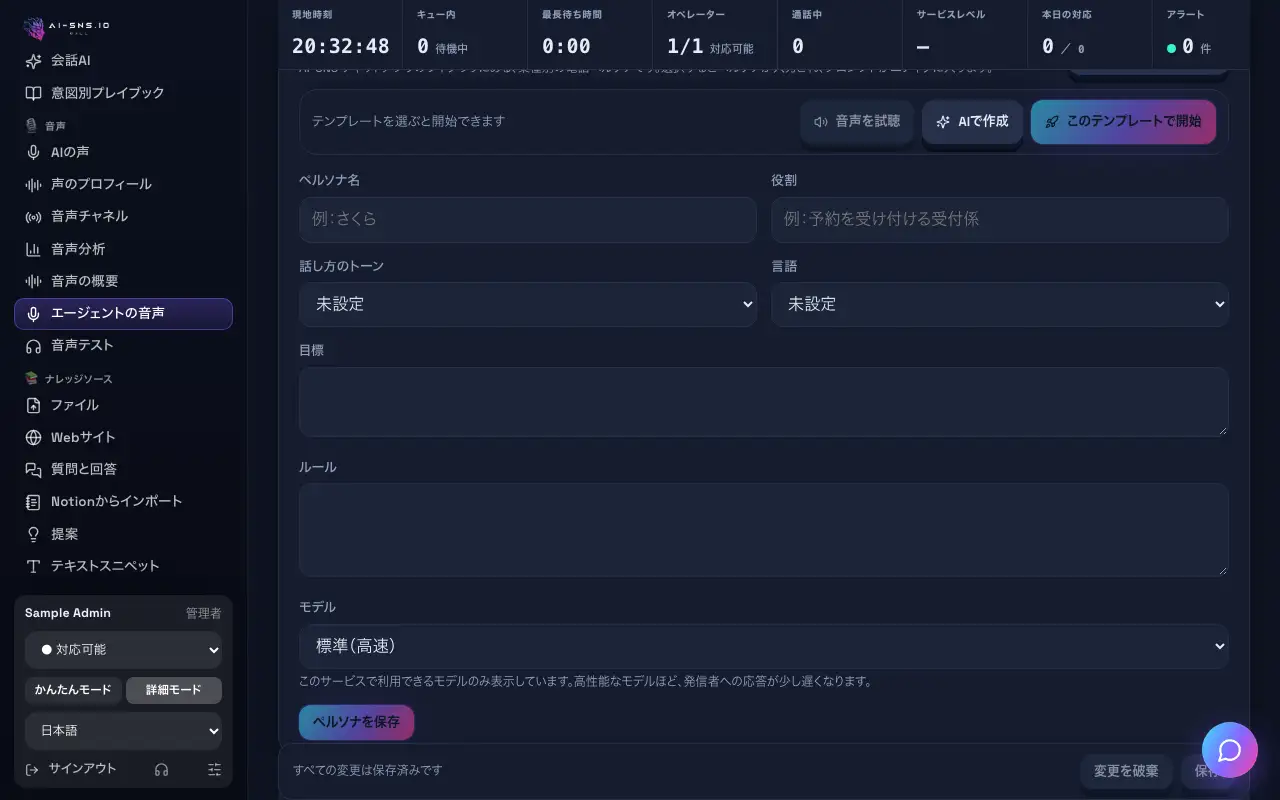1280x800 pixels.
Task: Open the 音声分析 bar chart icon
Action: (33, 249)
